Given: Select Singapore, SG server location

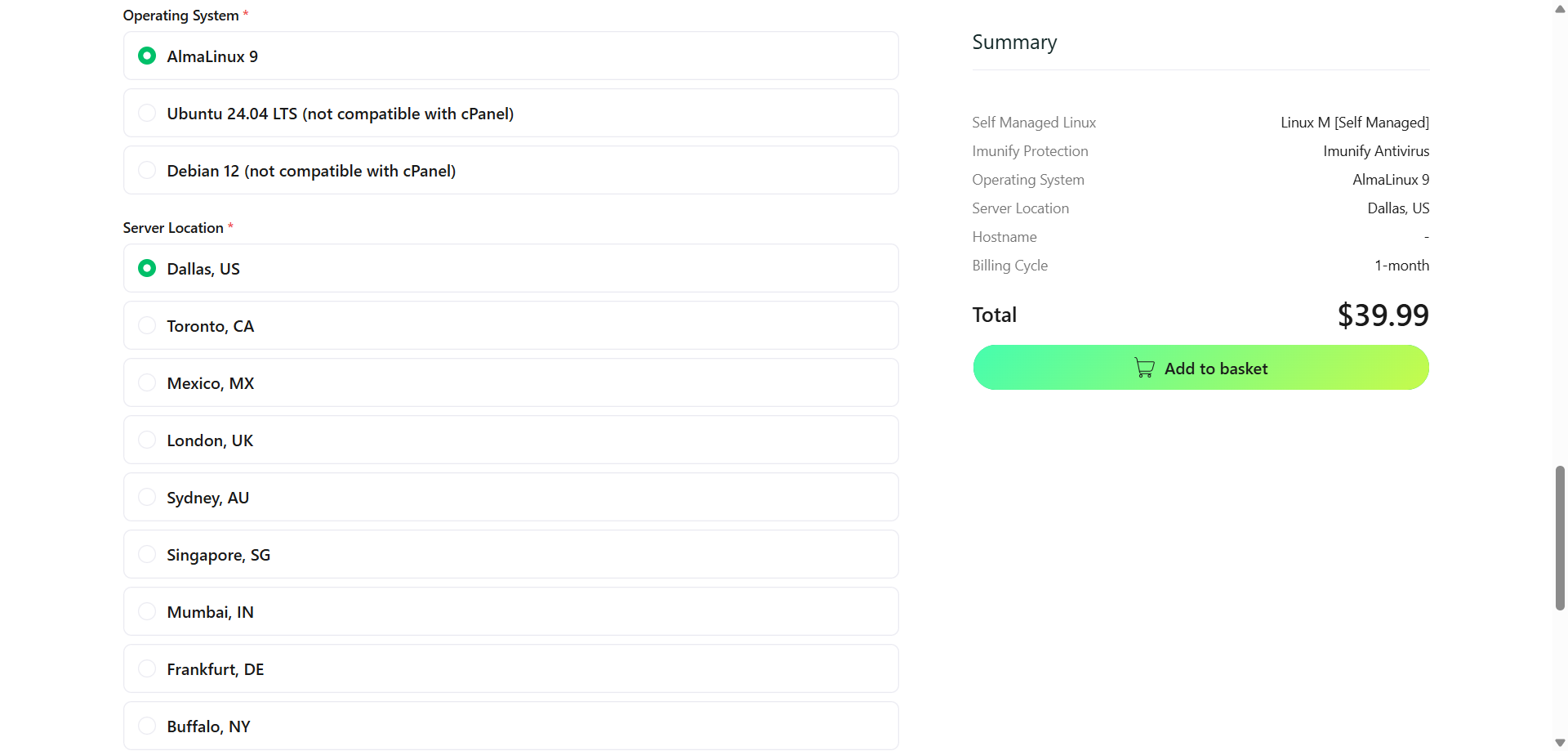Looking at the screenshot, I should [510, 554].
